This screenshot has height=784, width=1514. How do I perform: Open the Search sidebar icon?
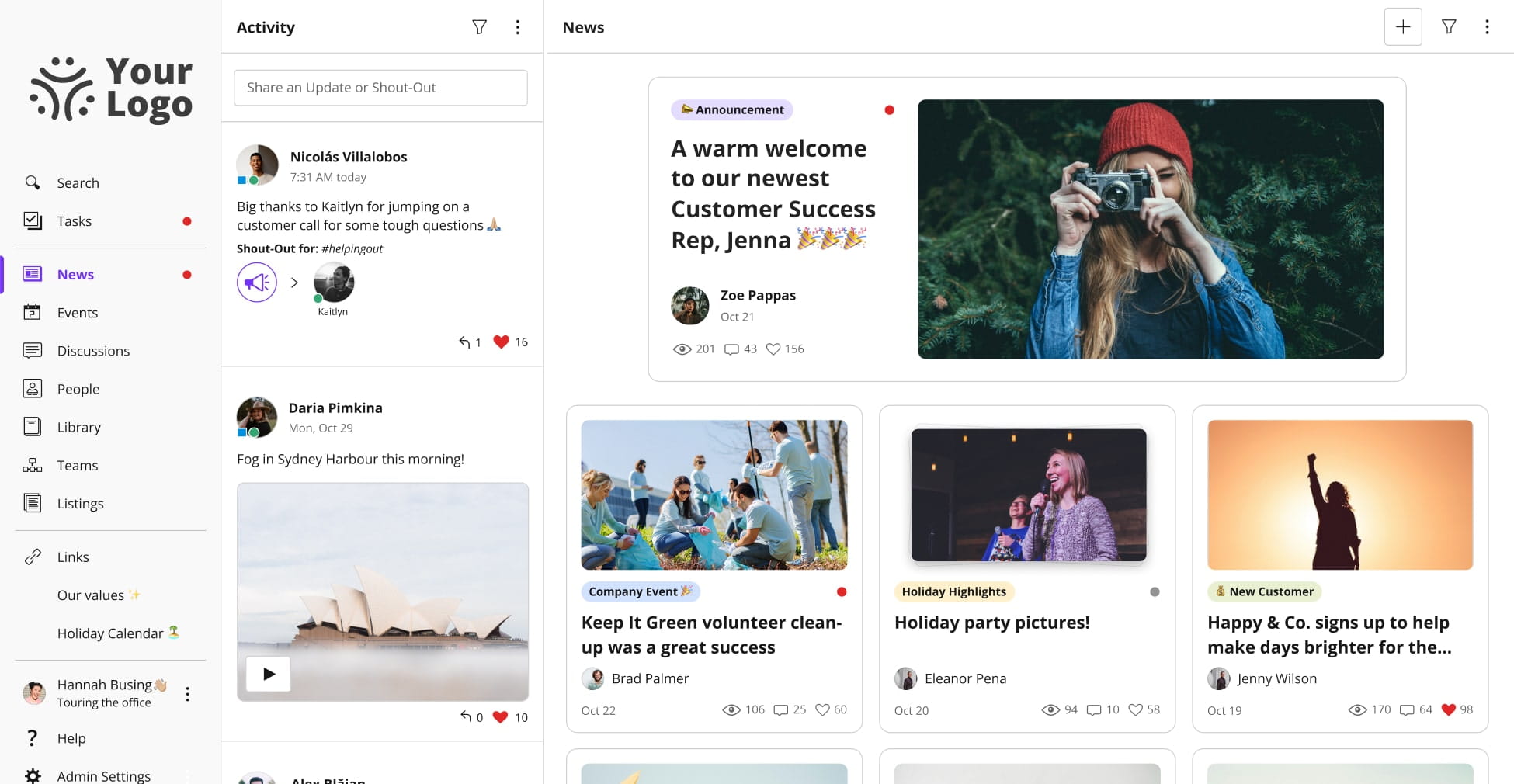click(x=33, y=182)
